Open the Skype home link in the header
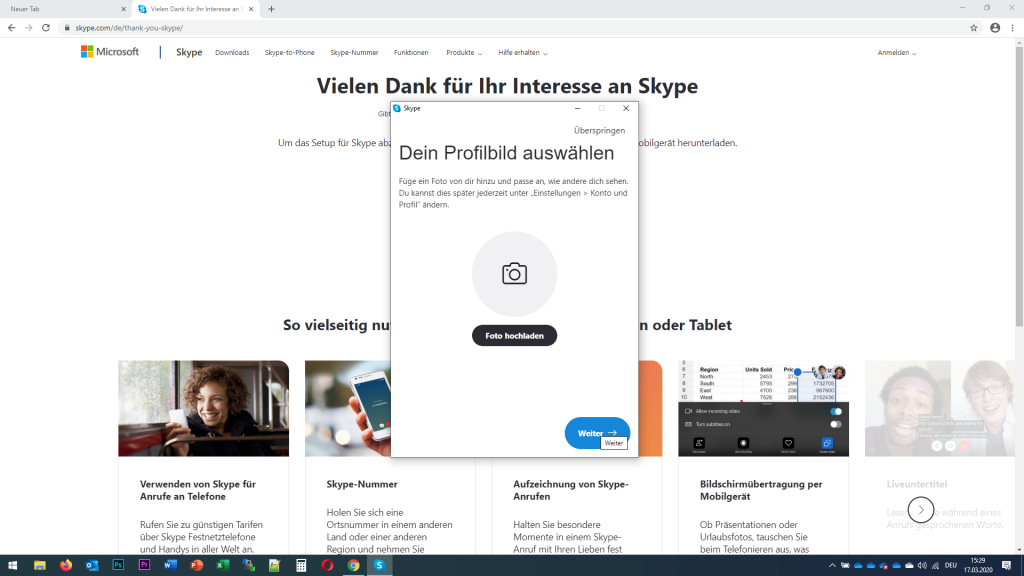1024x576 pixels. pos(189,52)
